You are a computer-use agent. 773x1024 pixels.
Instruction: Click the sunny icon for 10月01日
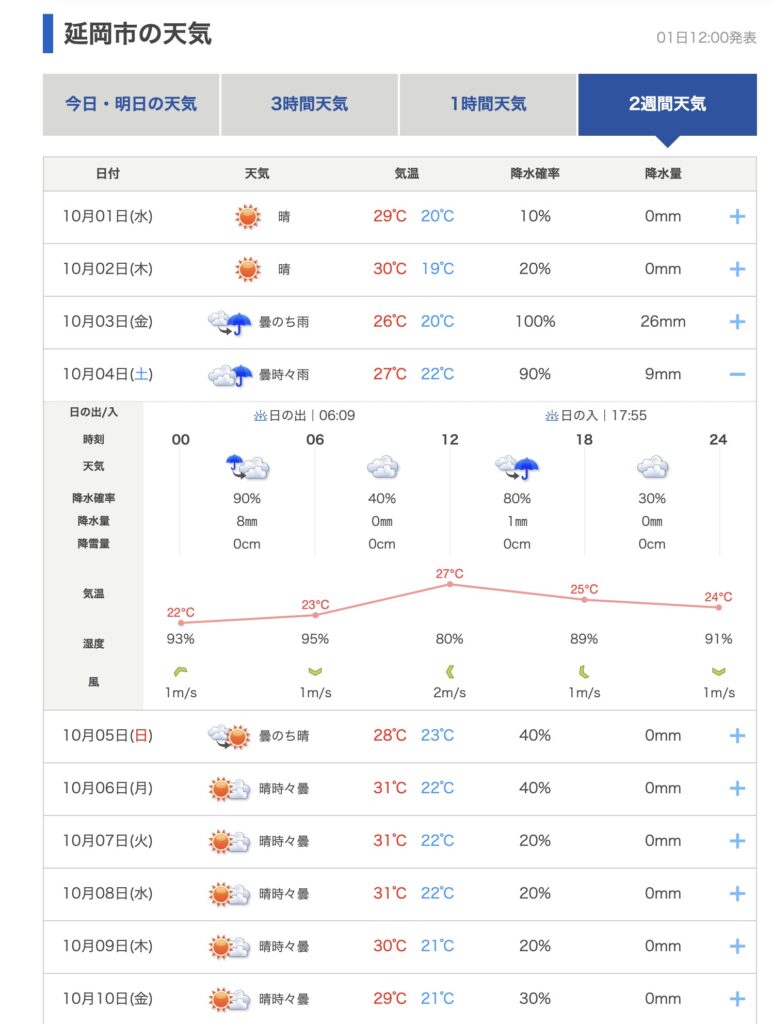click(247, 216)
